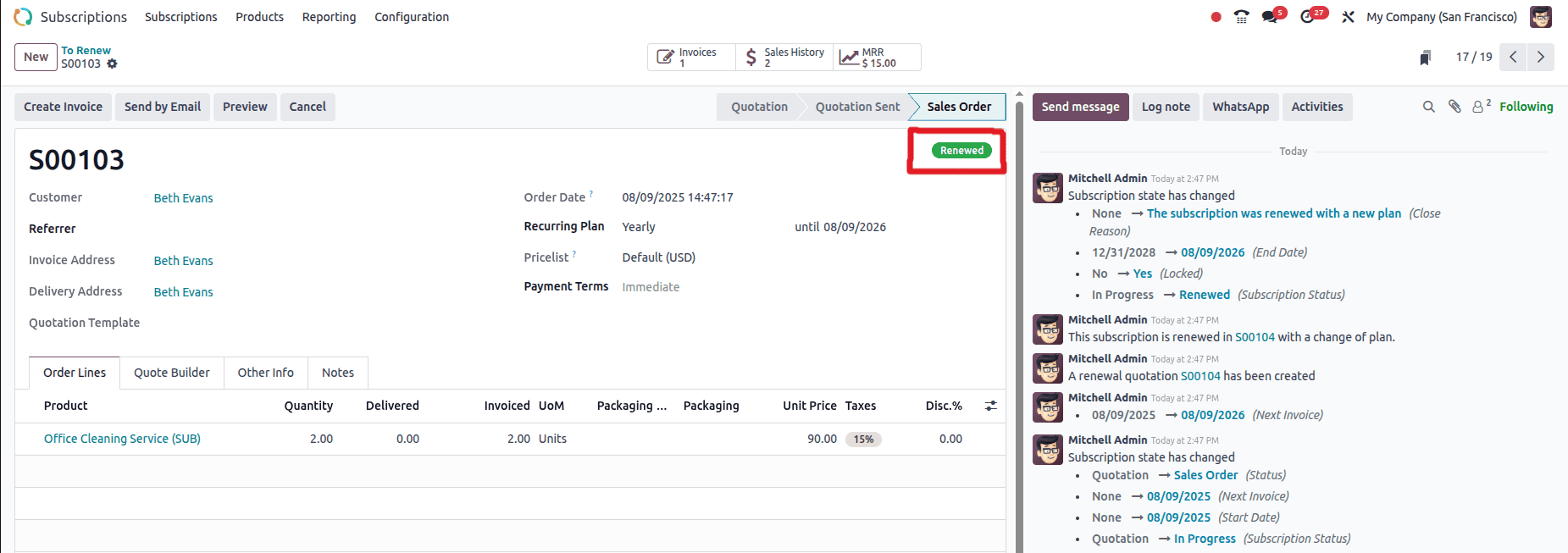Select the Sales Order status stage
The height and width of the screenshot is (553, 1568).
click(959, 107)
